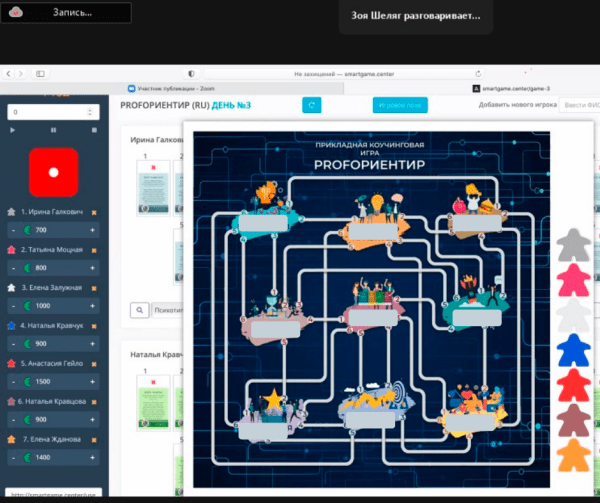Open Ирина Галкович's first card thumbnail

click(153, 188)
